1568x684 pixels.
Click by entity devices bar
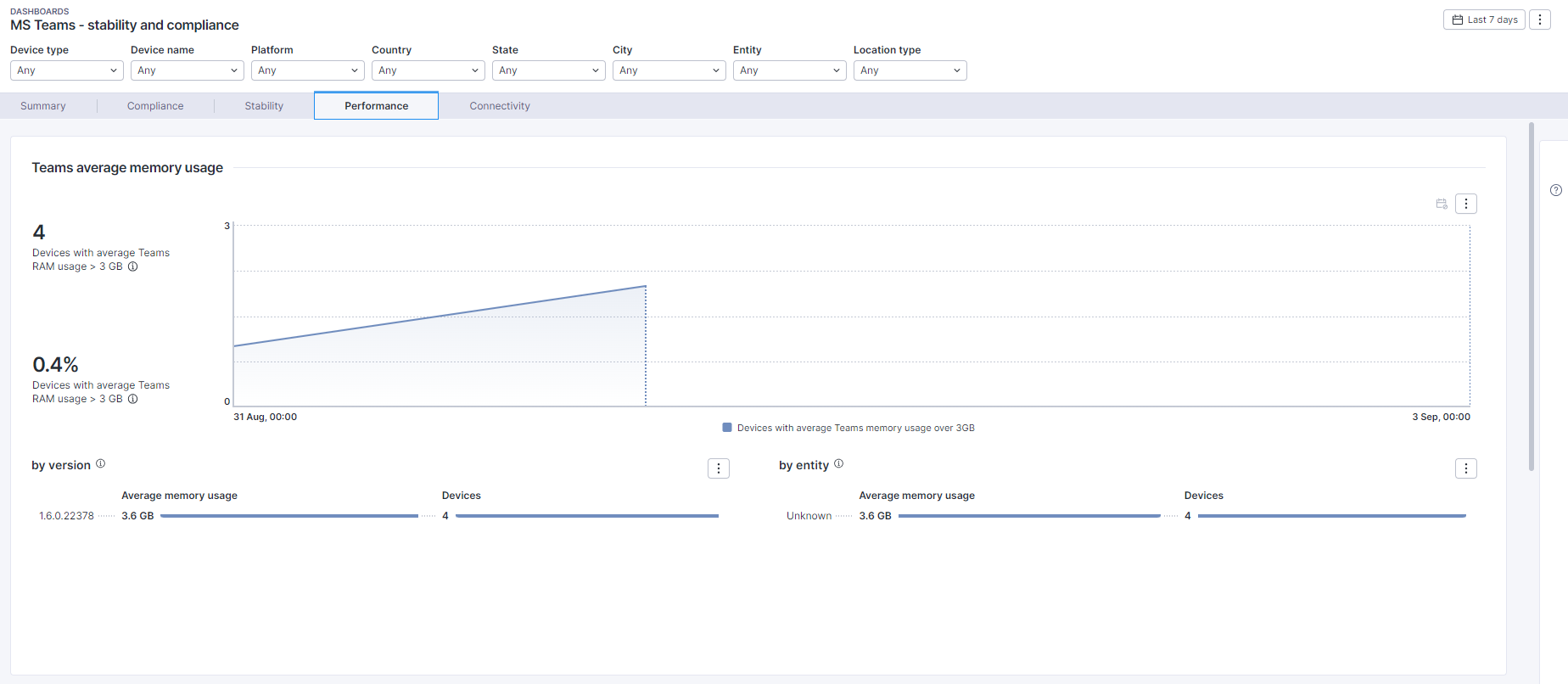point(1332,516)
